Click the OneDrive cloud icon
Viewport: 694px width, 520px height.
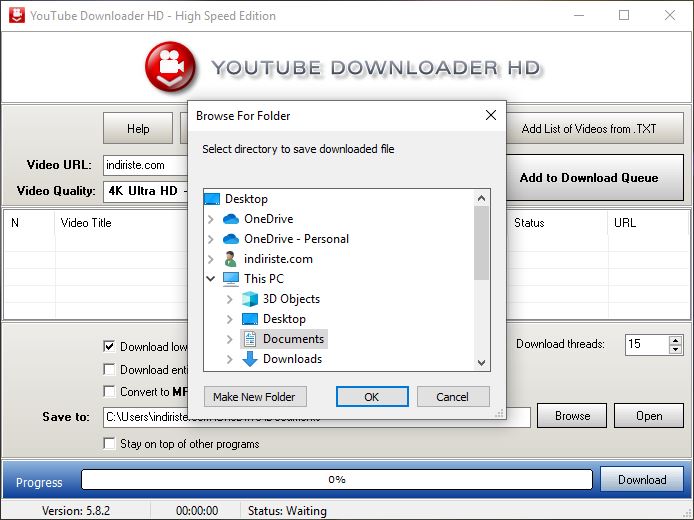pos(231,219)
